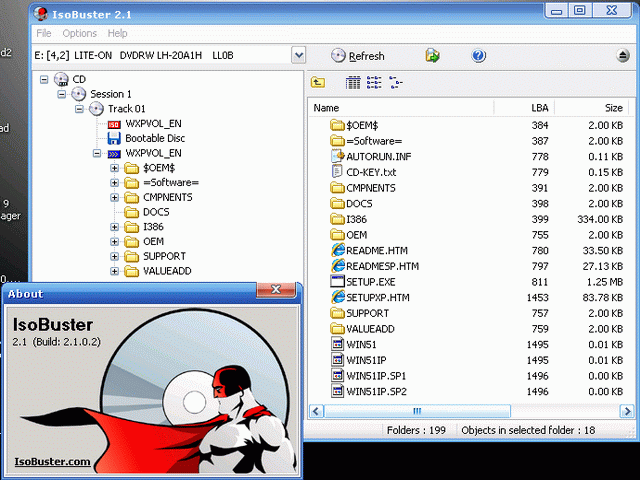Click the Refresh button in the toolbar

(358, 56)
